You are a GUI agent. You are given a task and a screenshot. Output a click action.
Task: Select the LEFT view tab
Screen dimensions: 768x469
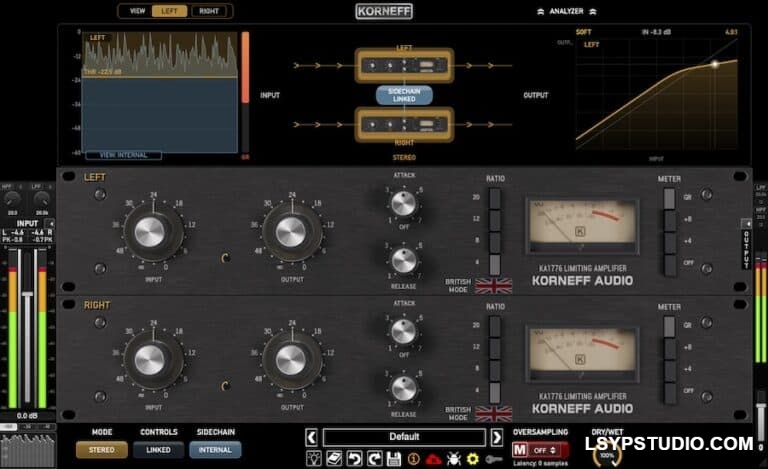coord(169,11)
